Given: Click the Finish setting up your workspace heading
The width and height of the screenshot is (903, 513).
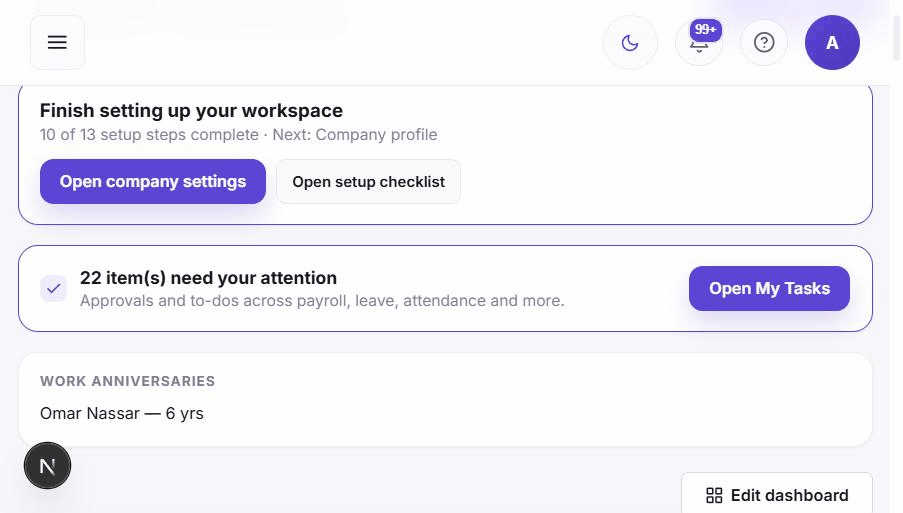Looking at the screenshot, I should pyautogui.click(x=191, y=111).
